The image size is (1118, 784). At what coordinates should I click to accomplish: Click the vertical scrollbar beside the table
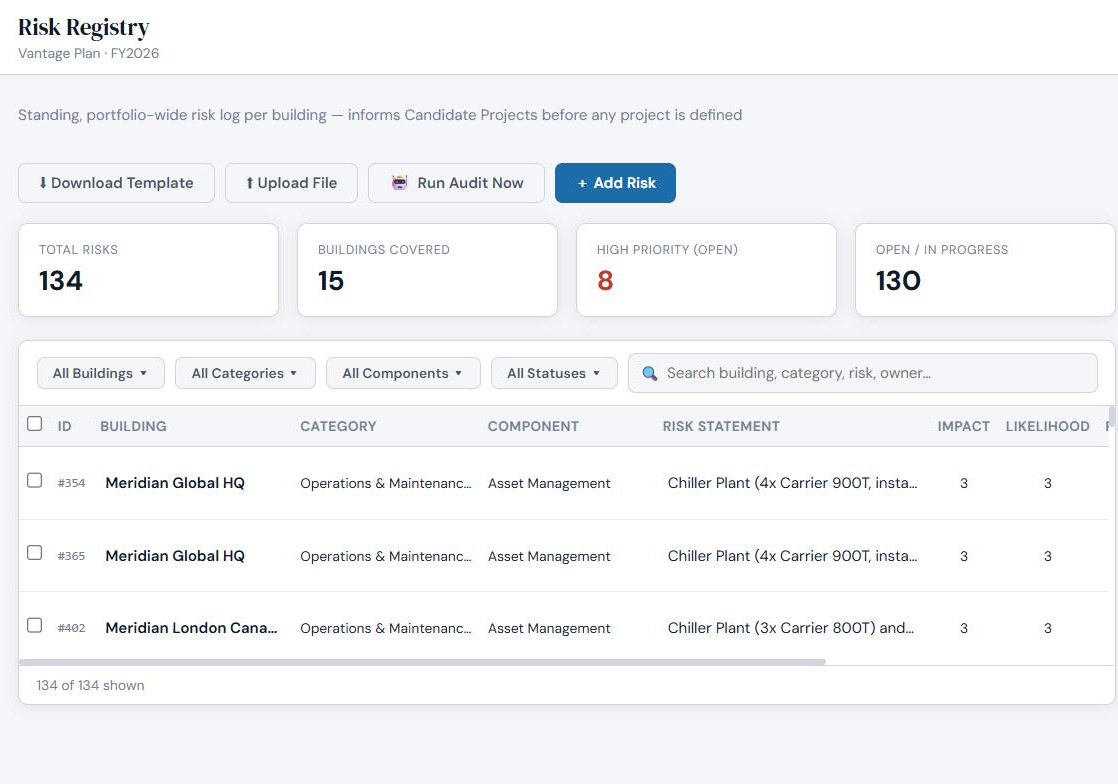coord(1112,417)
